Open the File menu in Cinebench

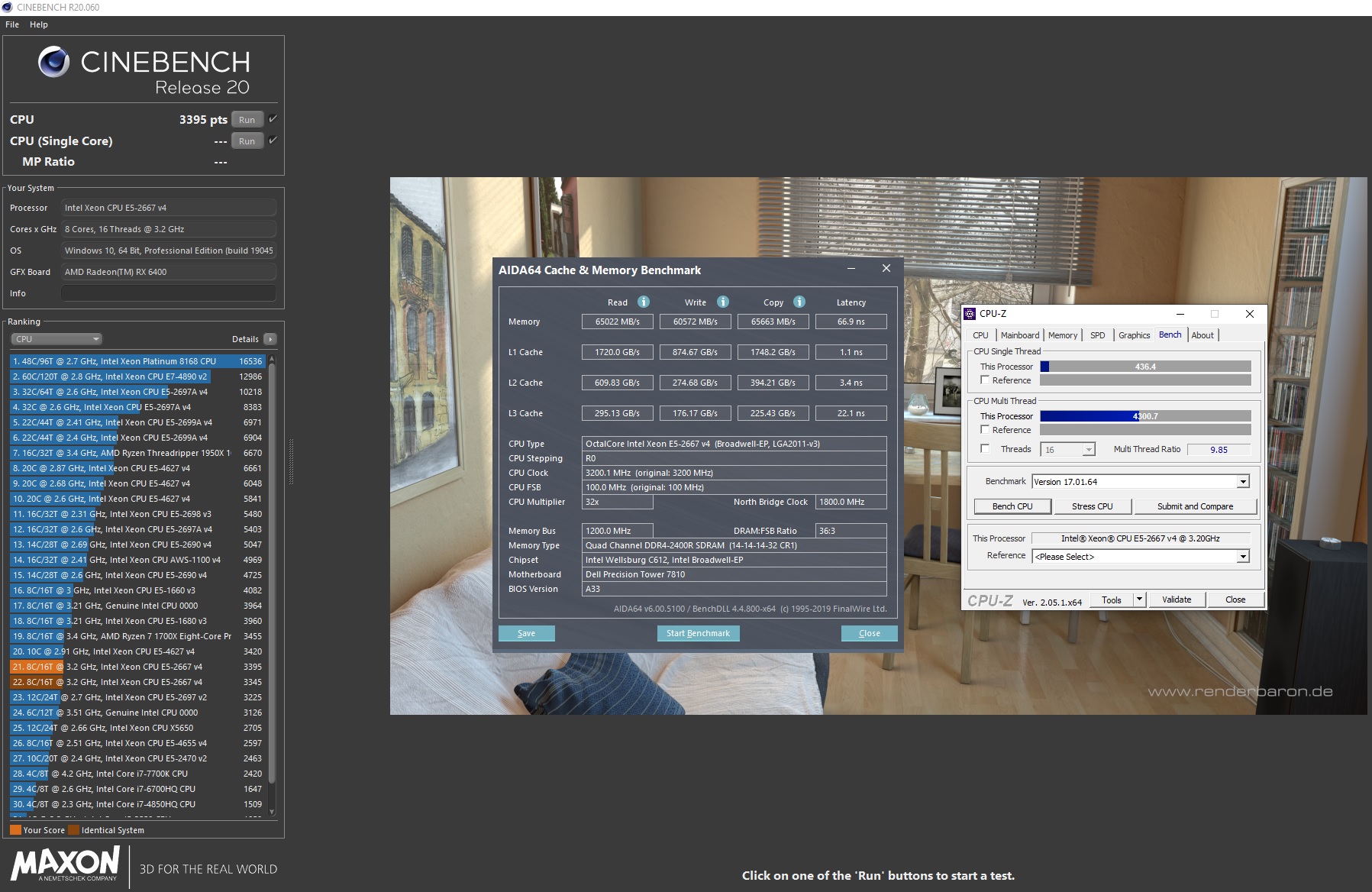[12, 24]
